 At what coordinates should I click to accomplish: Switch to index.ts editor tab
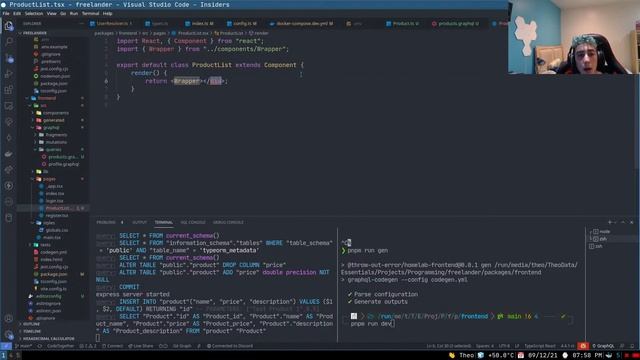click(200, 24)
